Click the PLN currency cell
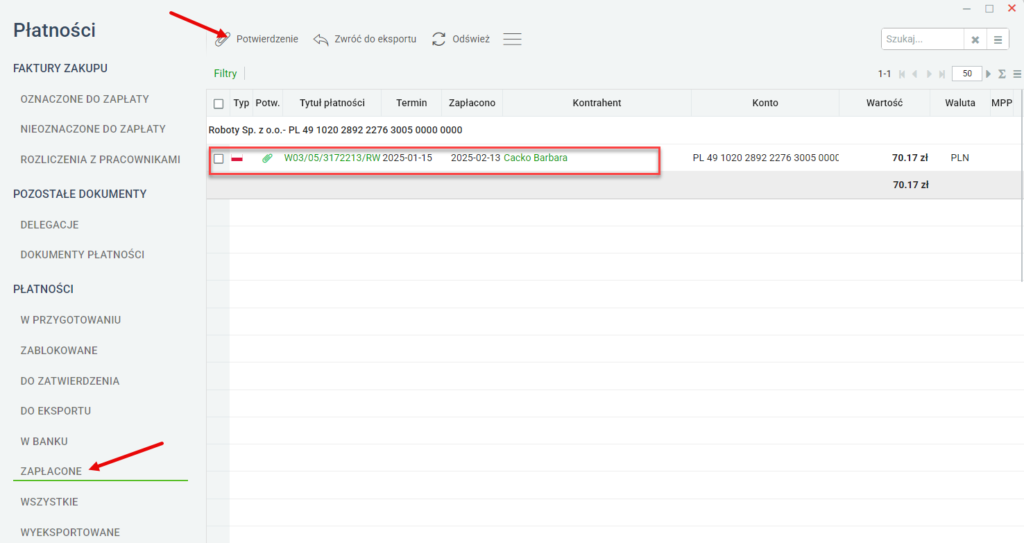This screenshot has width=1024, height=543. click(x=960, y=157)
